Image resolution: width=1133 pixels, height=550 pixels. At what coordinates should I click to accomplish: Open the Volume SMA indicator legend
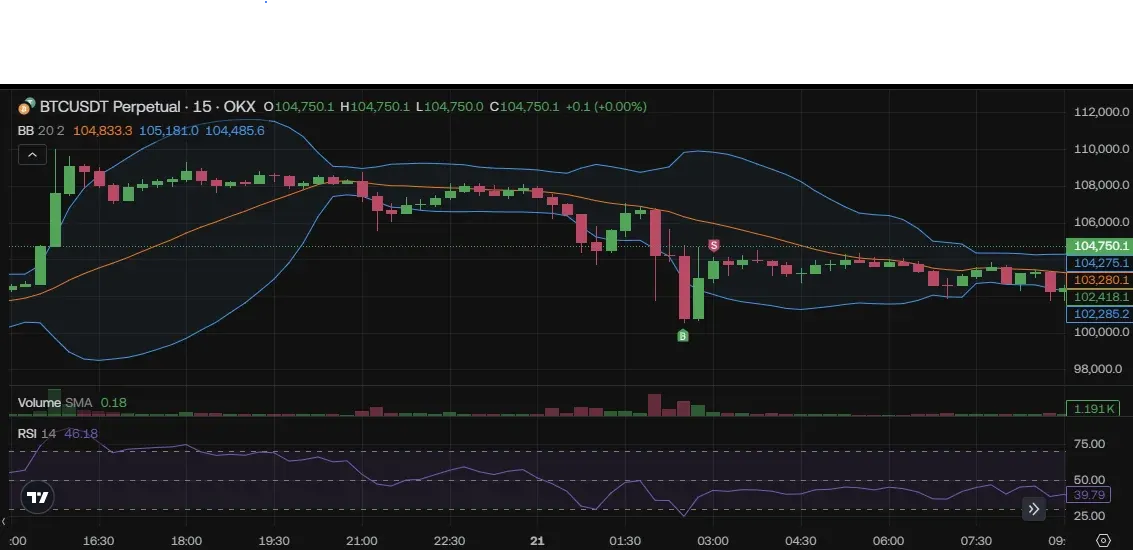pos(55,403)
